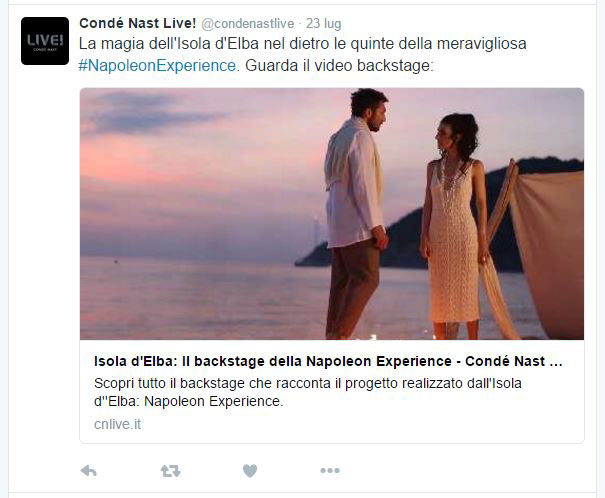Follow the #NapoleonExperience hashtag
The width and height of the screenshot is (605, 498).
[157, 66]
